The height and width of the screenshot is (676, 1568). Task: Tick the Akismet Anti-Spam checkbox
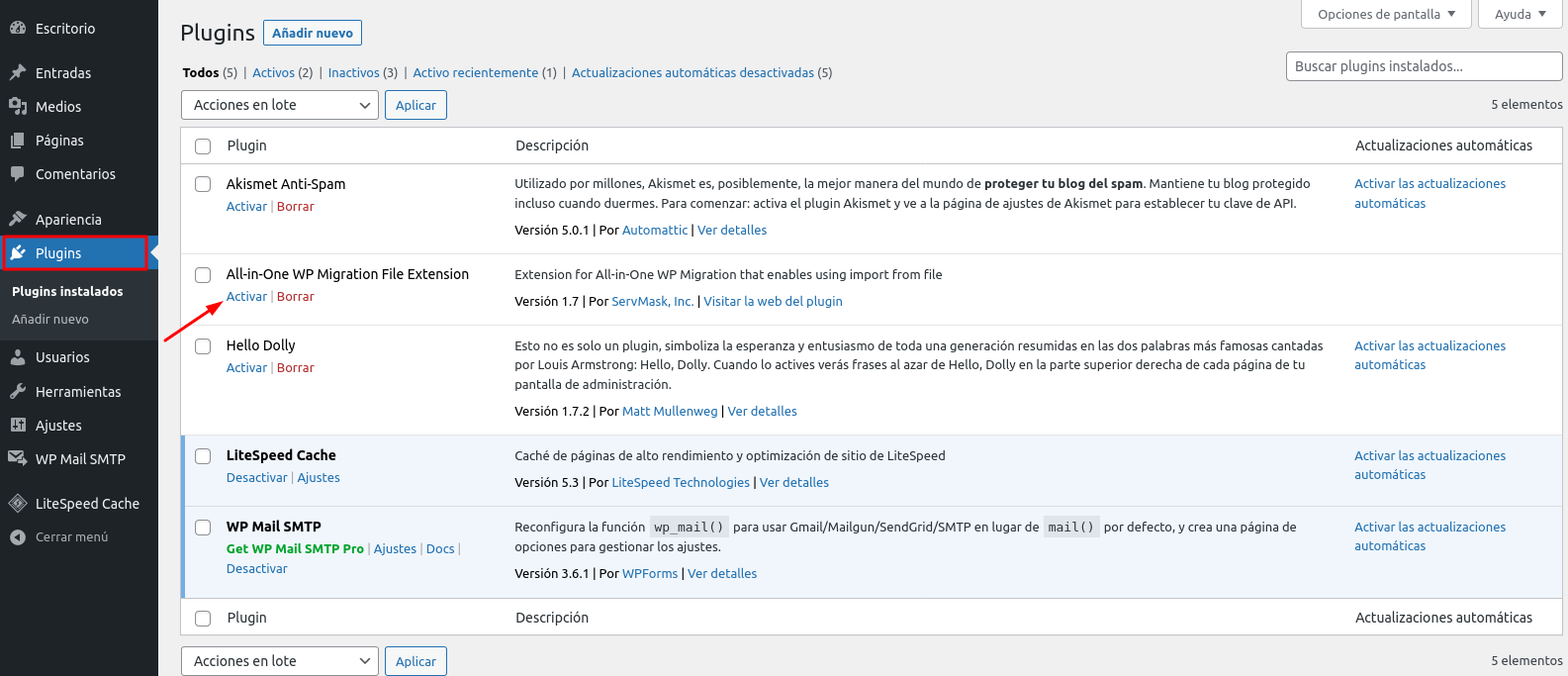[203, 184]
